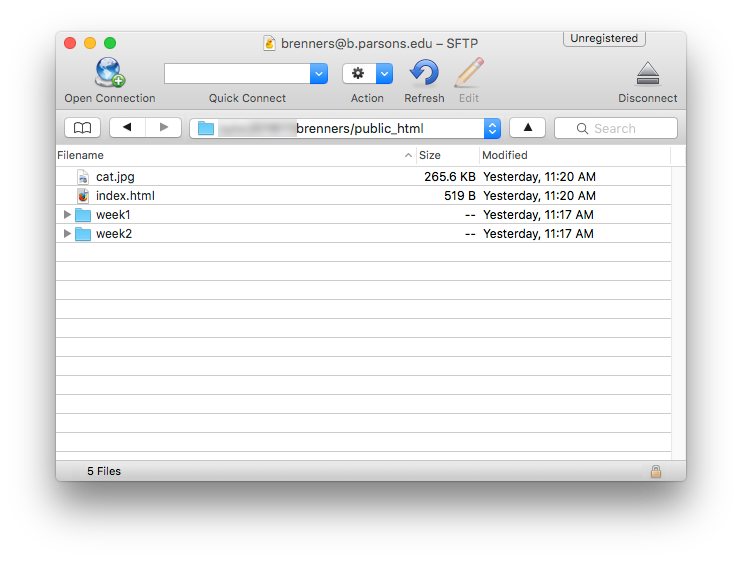Go forward with the right arrow
This screenshot has height=561, width=742.
[164, 128]
